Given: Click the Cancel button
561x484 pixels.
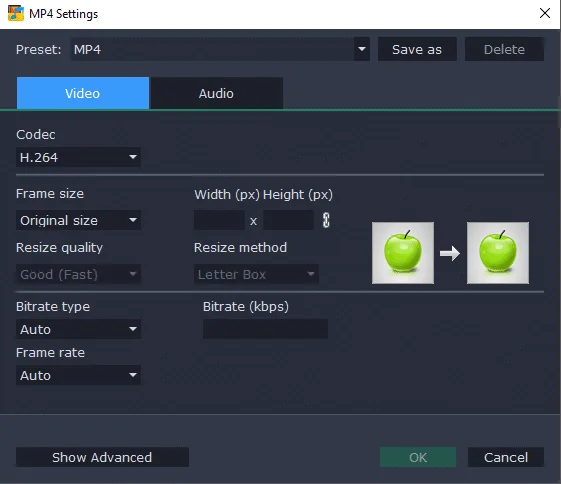Looking at the screenshot, I should pyautogui.click(x=506, y=457).
